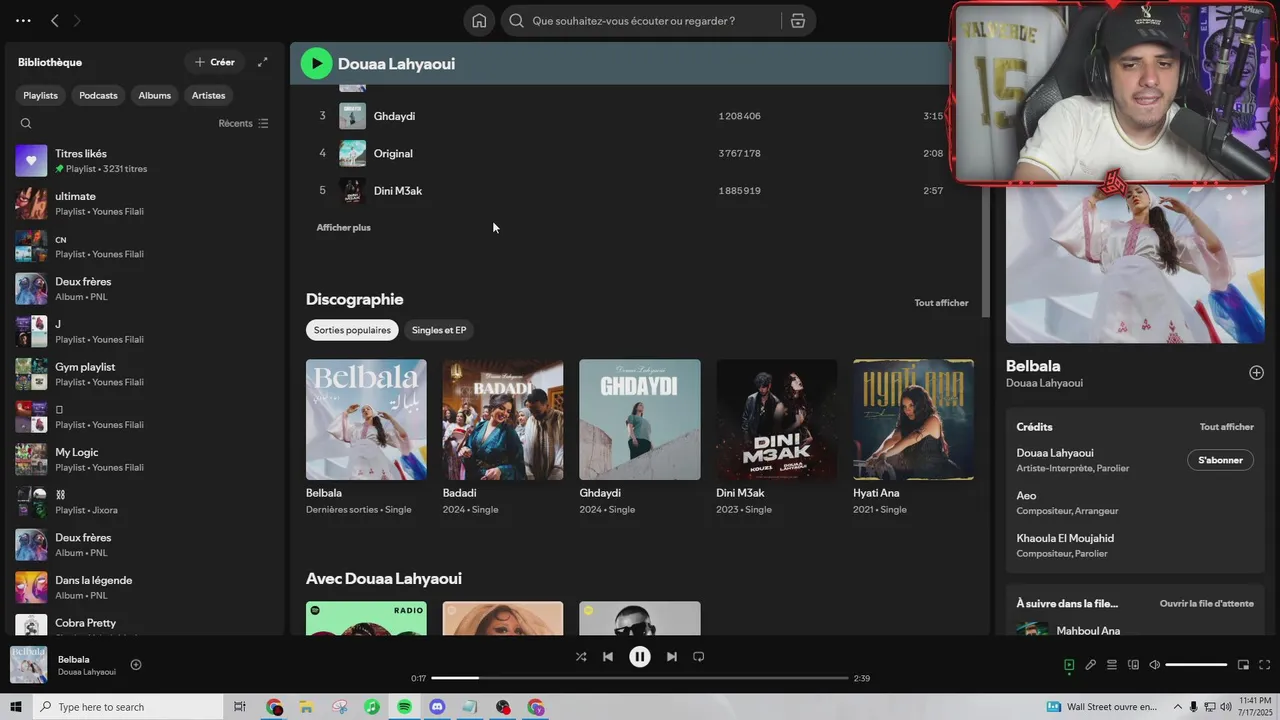The image size is (1280, 720).
Task: Open Titres likés playlist
Action: pos(145,161)
